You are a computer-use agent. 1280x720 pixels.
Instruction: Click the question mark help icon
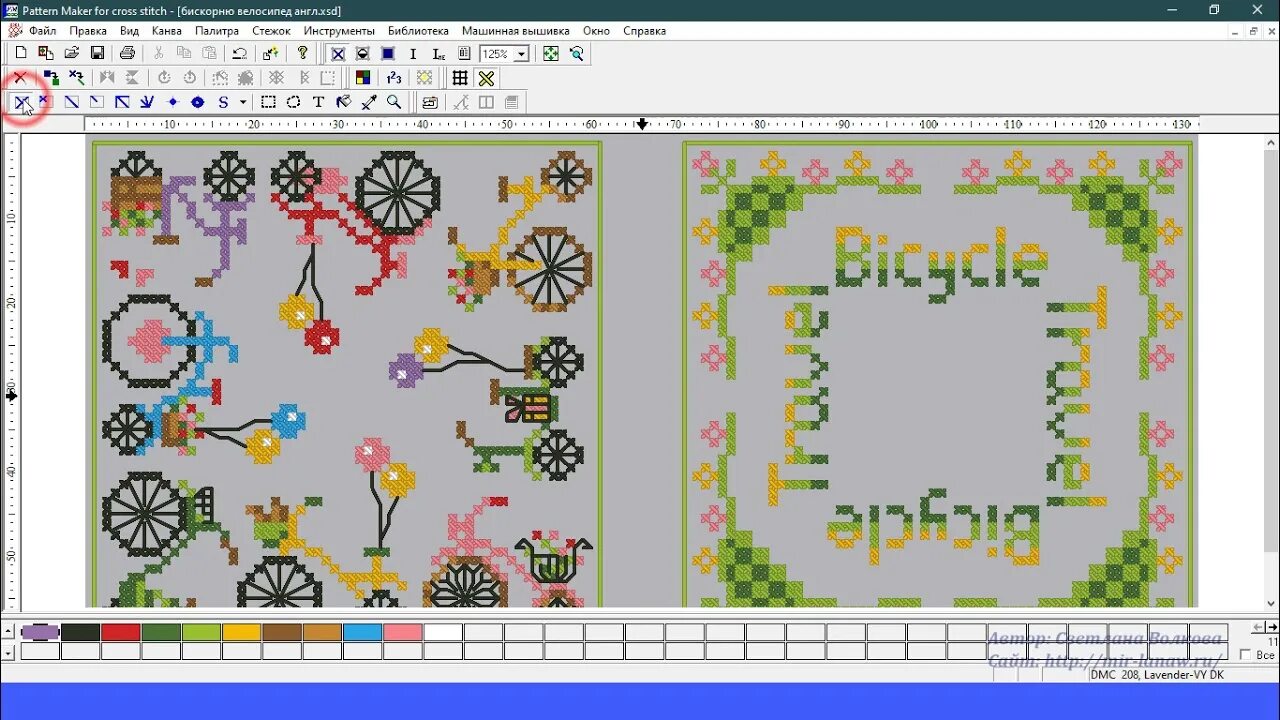pyautogui.click(x=302, y=53)
